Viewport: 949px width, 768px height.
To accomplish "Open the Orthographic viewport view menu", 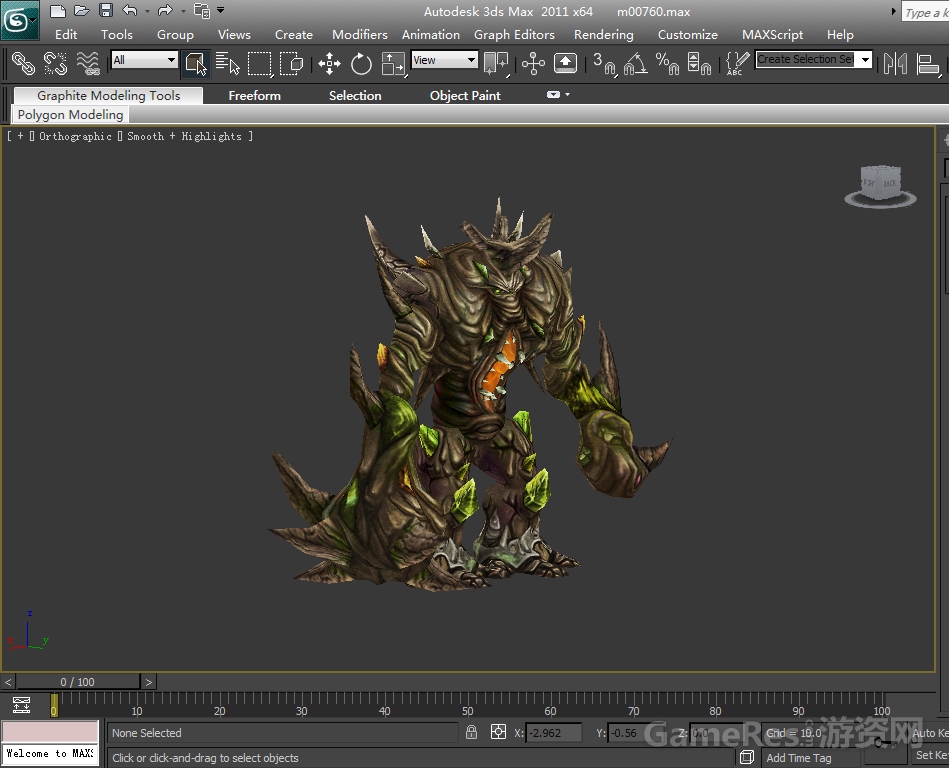I will click(75, 136).
